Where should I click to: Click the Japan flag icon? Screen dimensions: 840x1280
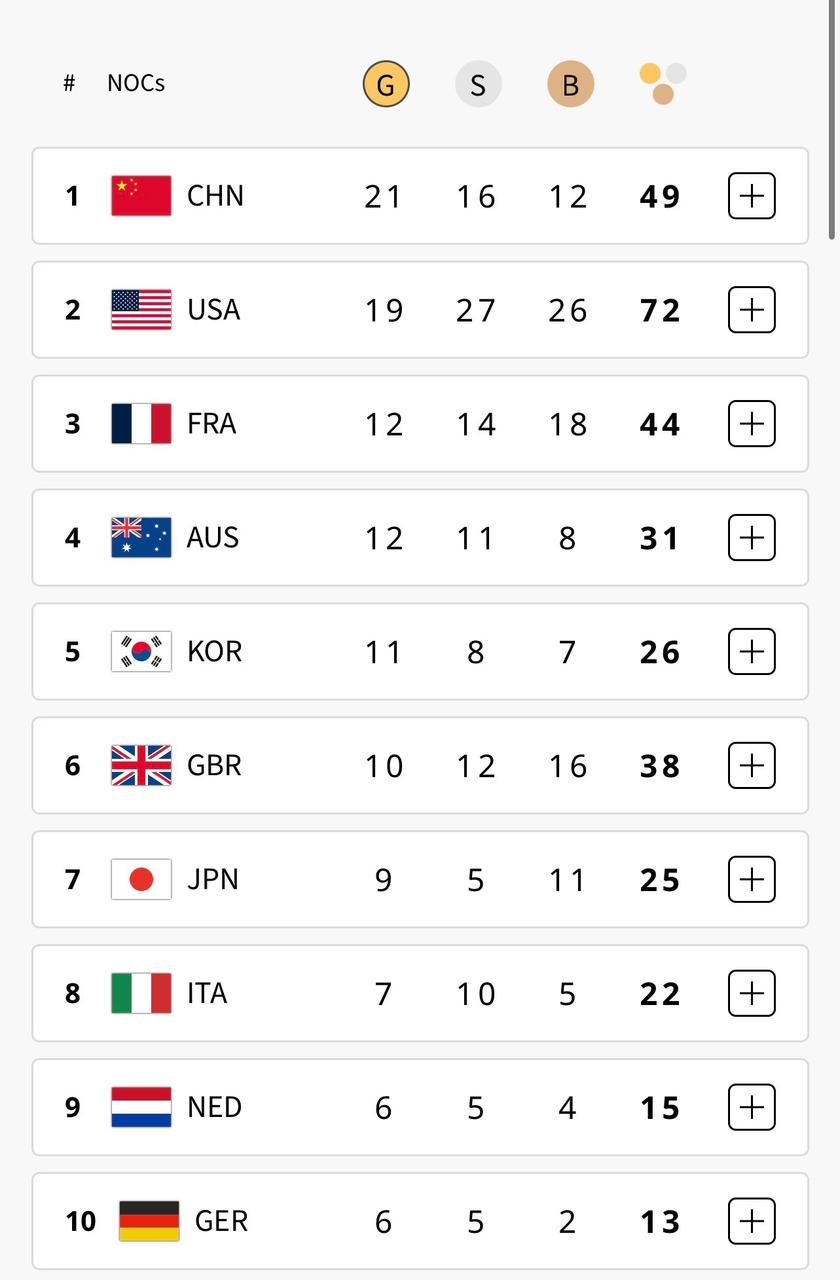(141, 880)
